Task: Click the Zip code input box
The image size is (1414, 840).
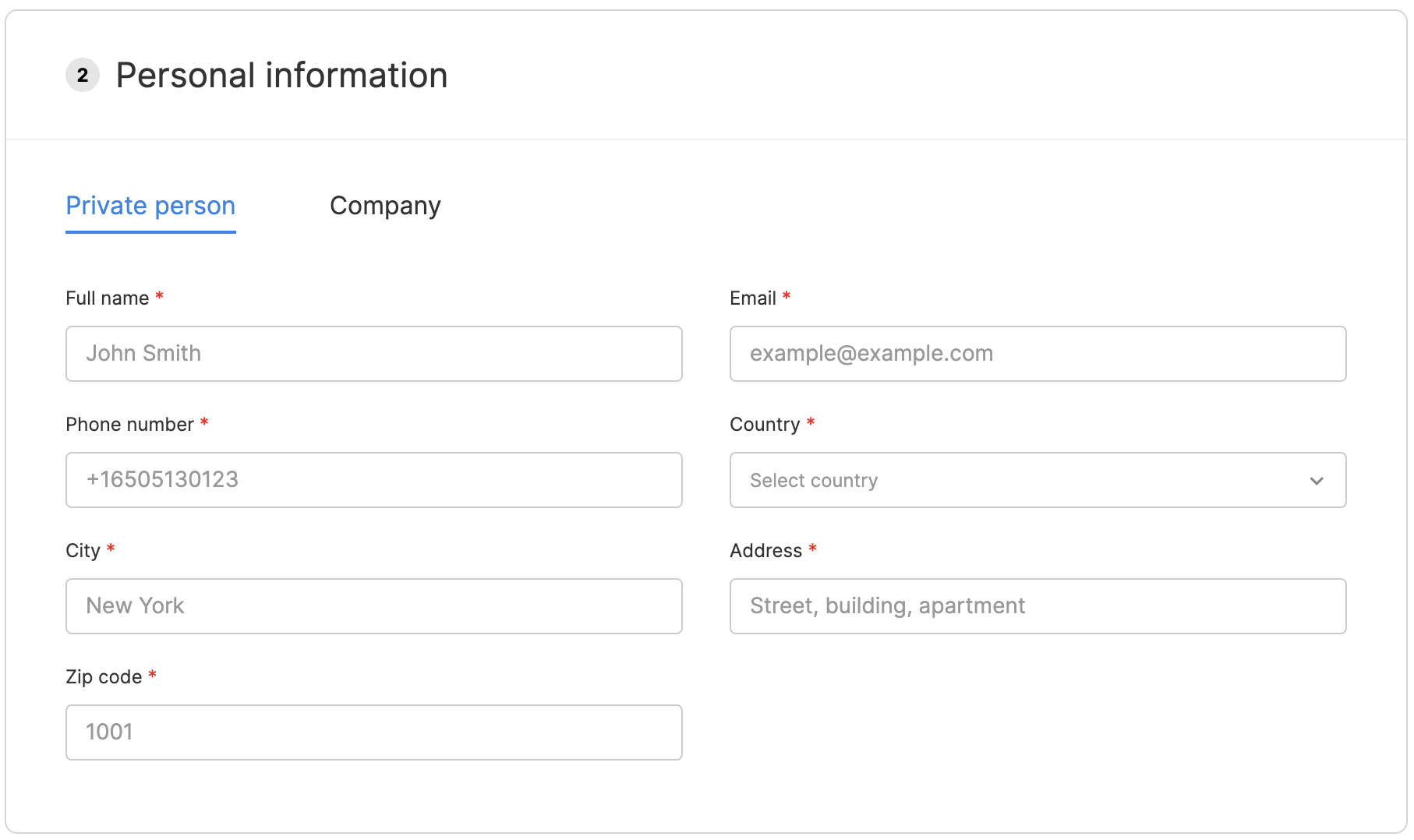Action: click(374, 732)
